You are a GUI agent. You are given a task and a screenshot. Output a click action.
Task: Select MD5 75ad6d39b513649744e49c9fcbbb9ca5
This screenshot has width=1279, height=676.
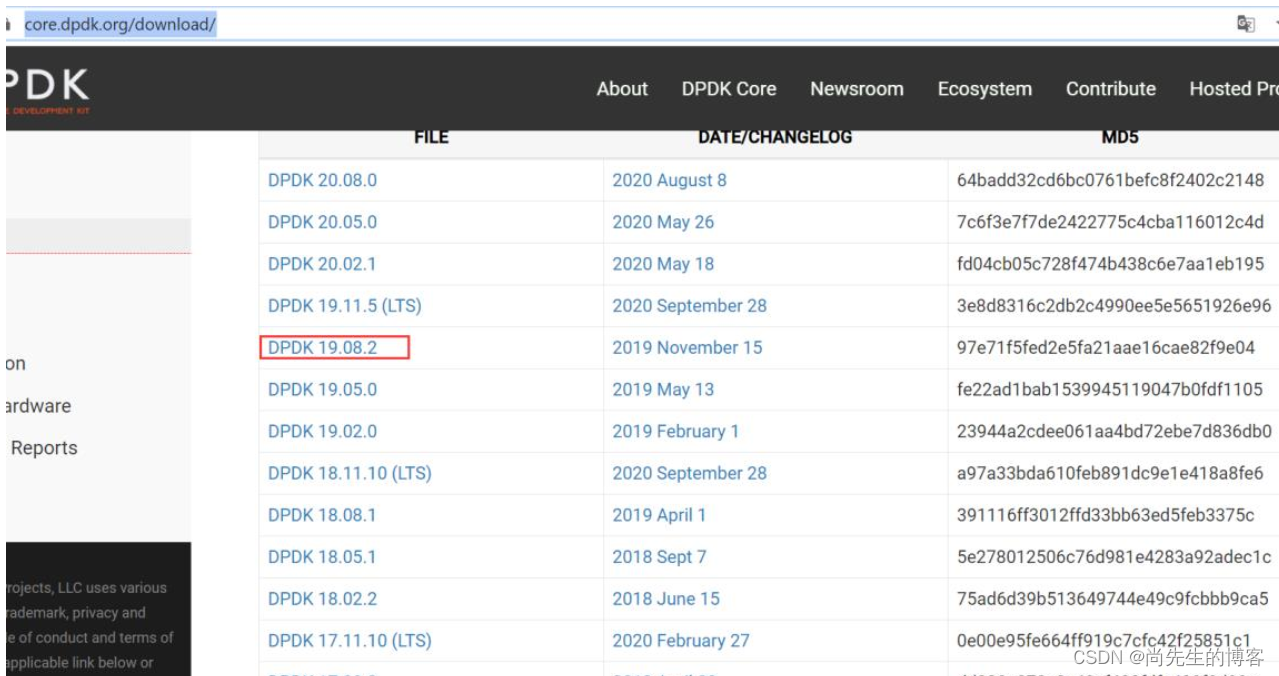tap(1112, 599)
